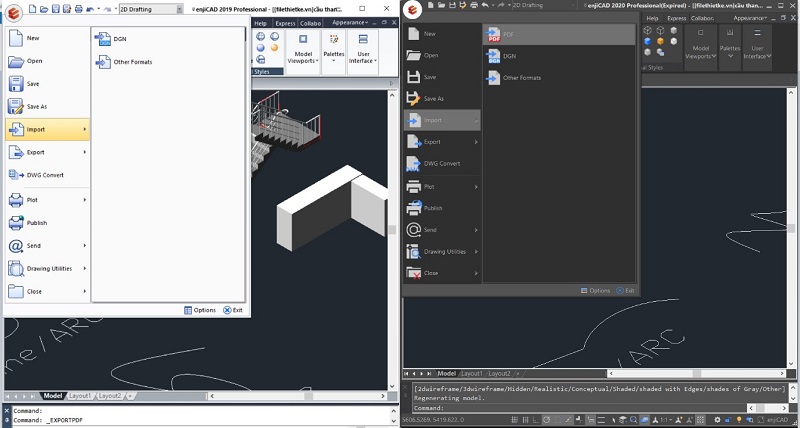
Task: Import PDF file in enjiCAD 2020
Action: click(559, 35)
